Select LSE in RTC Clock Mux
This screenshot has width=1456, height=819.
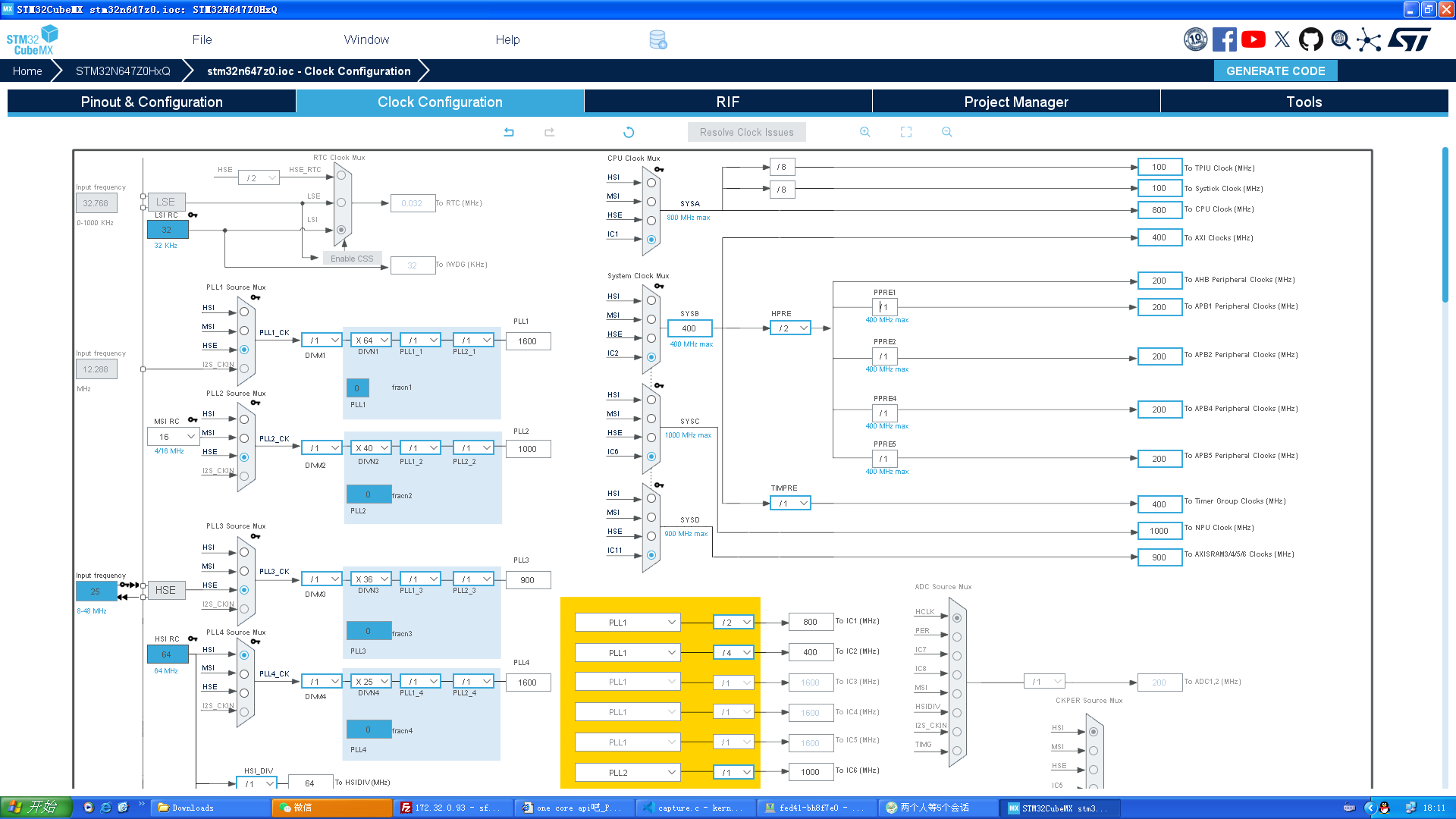(x=341, y=202)
